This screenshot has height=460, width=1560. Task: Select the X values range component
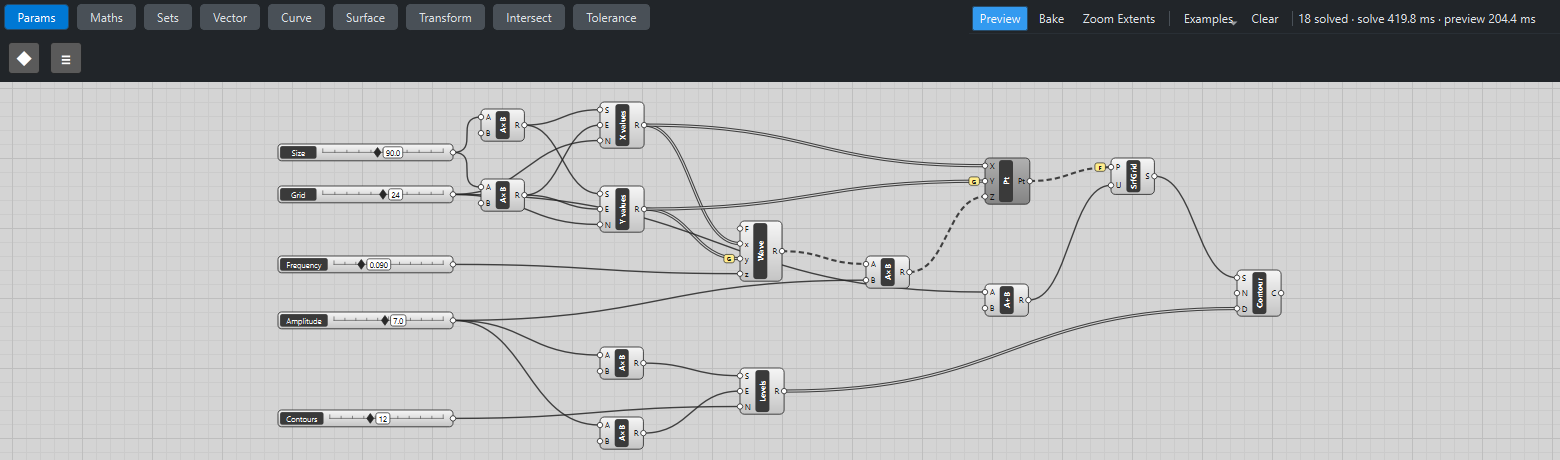pos(622,125)
